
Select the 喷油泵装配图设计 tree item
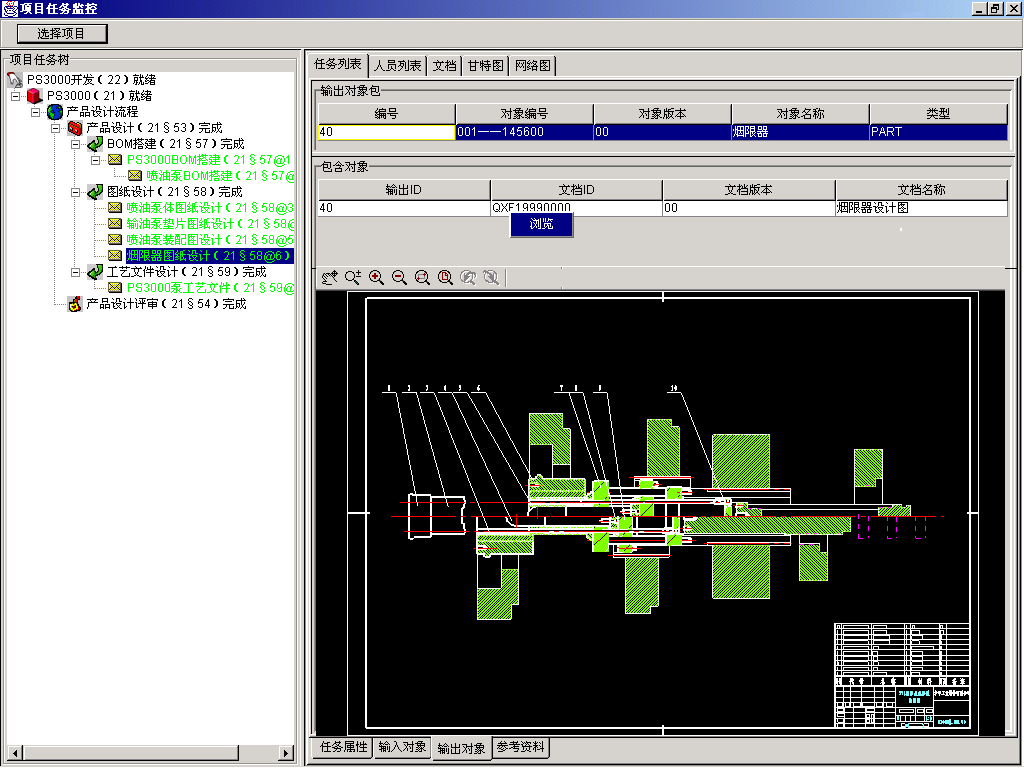click(x=210, y=240)
